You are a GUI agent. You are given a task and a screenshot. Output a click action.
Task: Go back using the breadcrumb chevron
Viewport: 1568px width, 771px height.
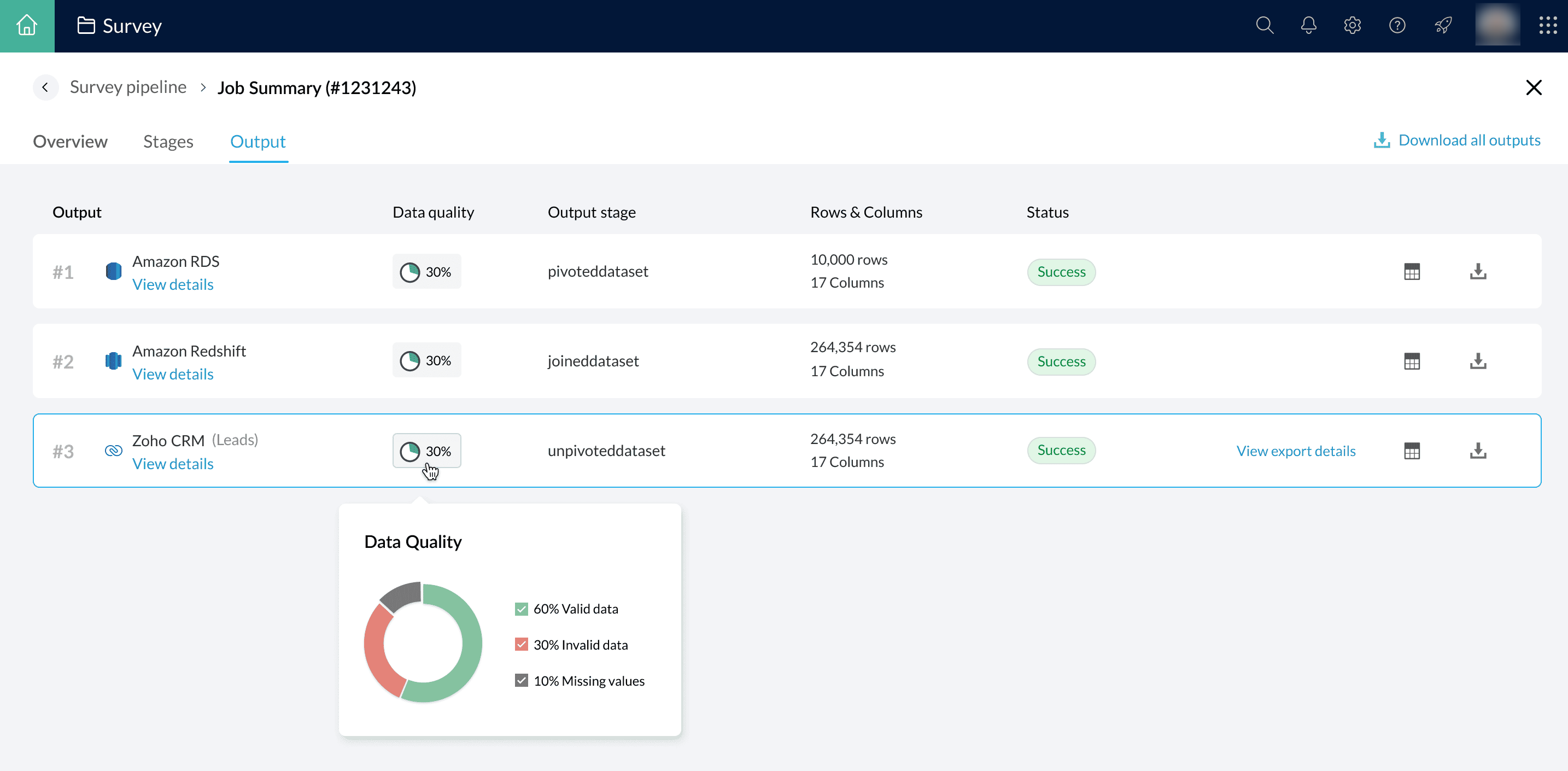pos(45,87)
